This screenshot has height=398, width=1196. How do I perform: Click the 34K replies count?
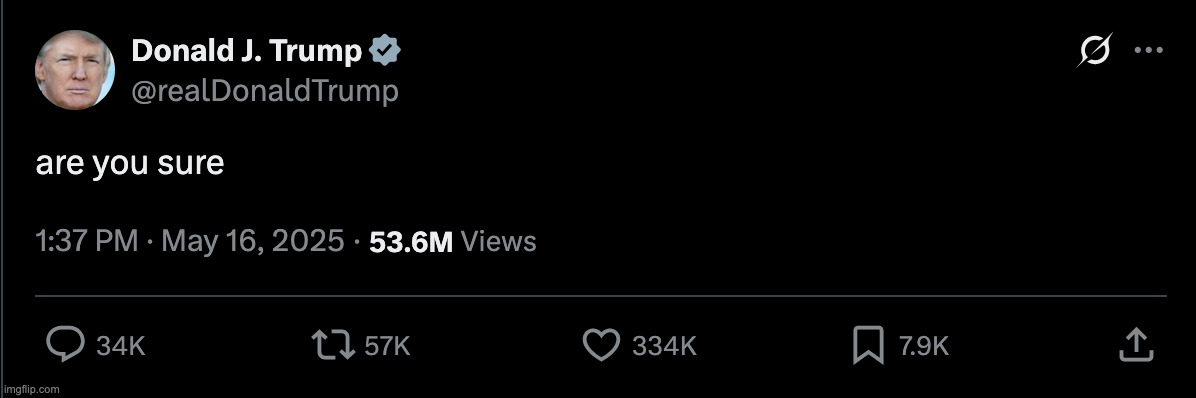121,347
